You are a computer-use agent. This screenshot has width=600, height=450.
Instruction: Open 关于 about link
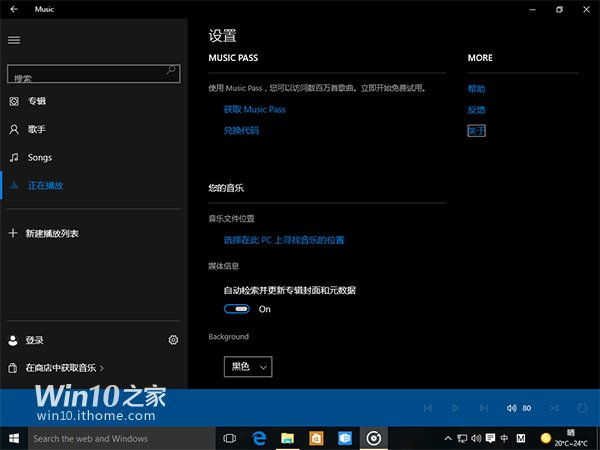pos(476,131)
